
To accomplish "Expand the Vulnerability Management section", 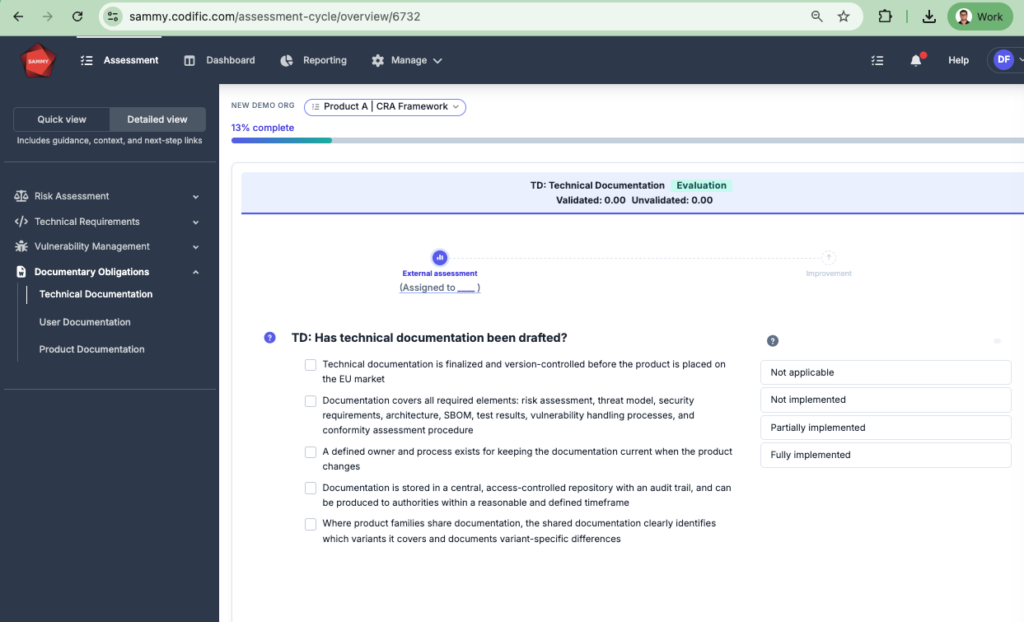I will (x=106, y=246).
